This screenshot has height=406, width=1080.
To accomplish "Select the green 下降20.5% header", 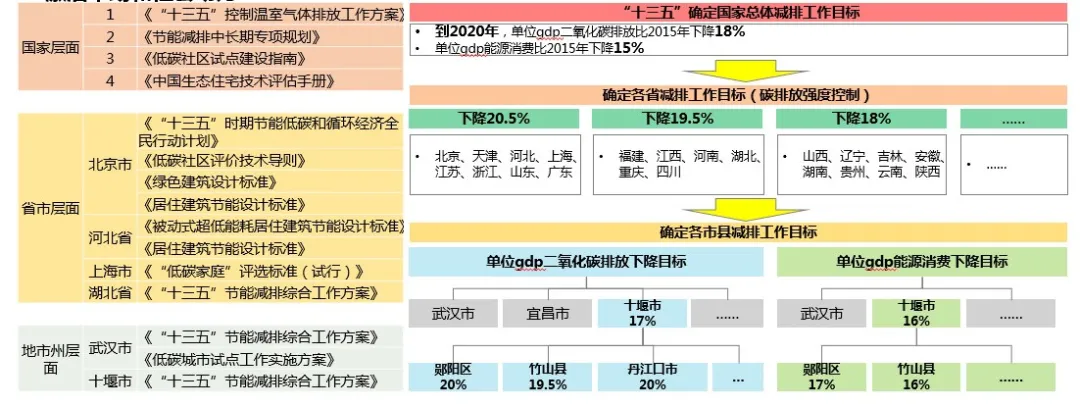I will 492,119.
